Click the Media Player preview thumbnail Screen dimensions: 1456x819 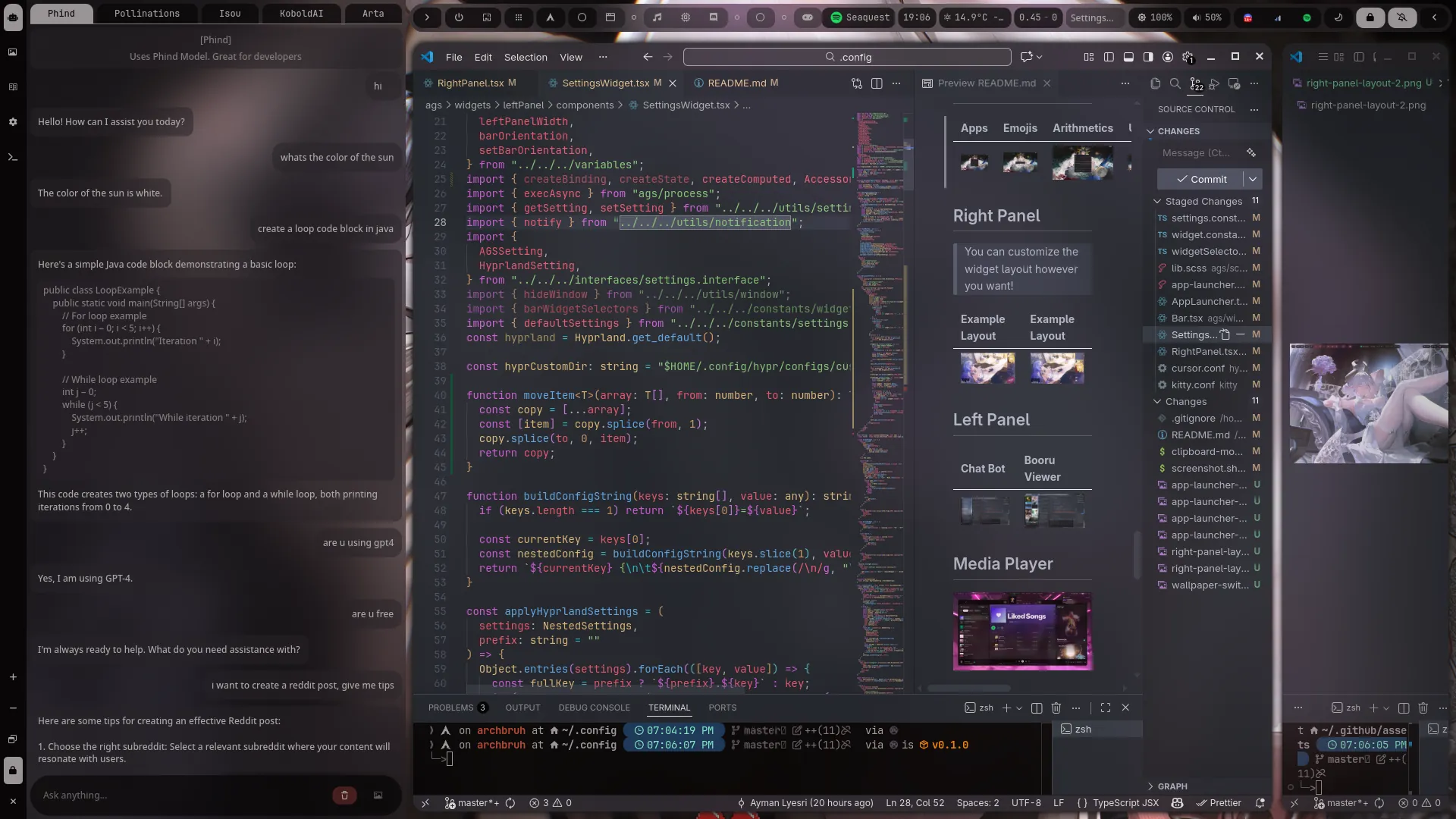1022,631
